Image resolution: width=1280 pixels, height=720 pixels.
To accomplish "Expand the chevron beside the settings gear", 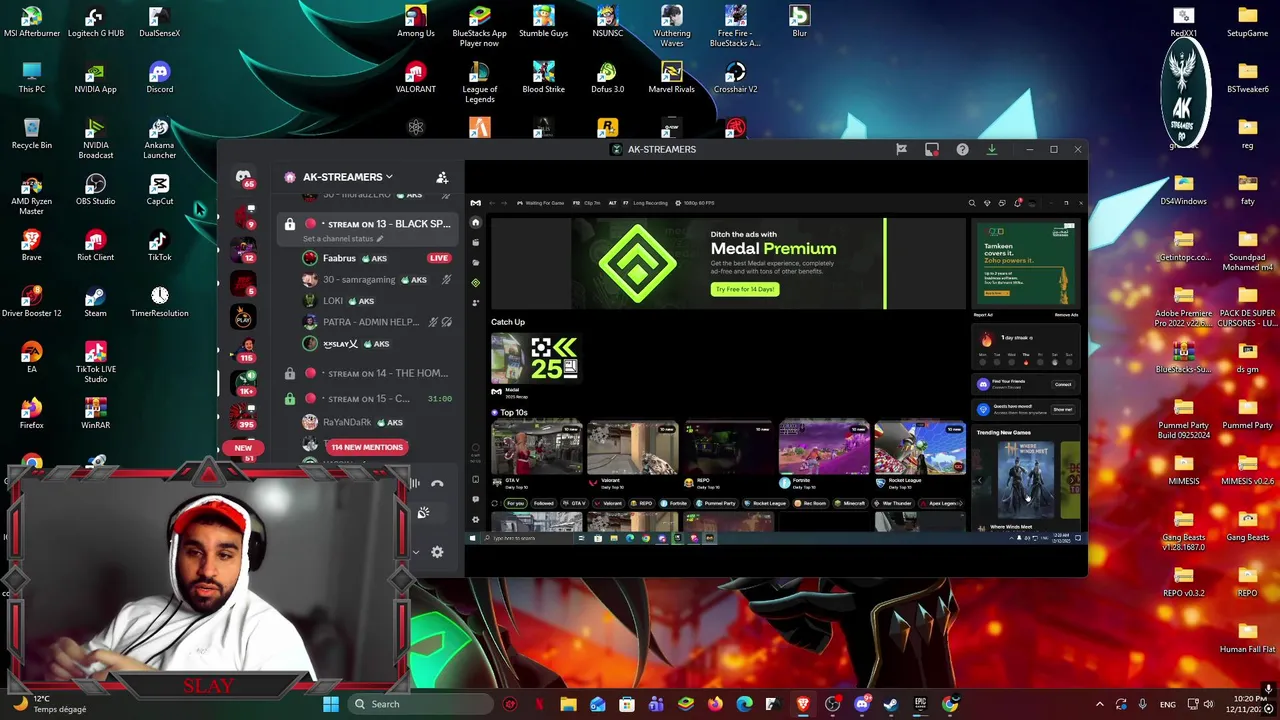I will pyautogui.click(x=416, y=552).
